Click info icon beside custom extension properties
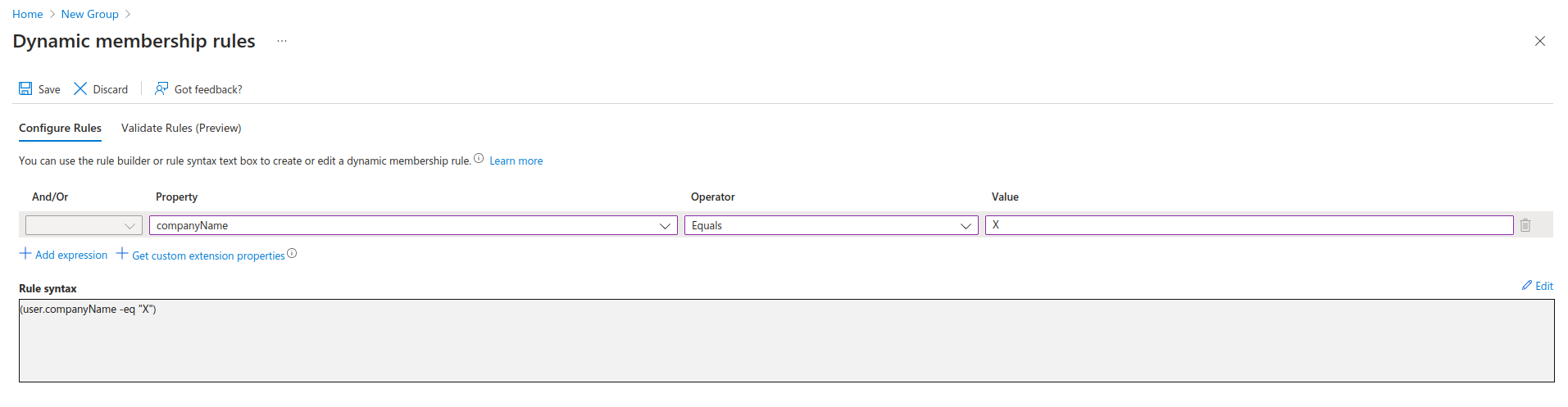Image resolution: width=1568 pixels, height=407 pixels. [x=292, y=254]
